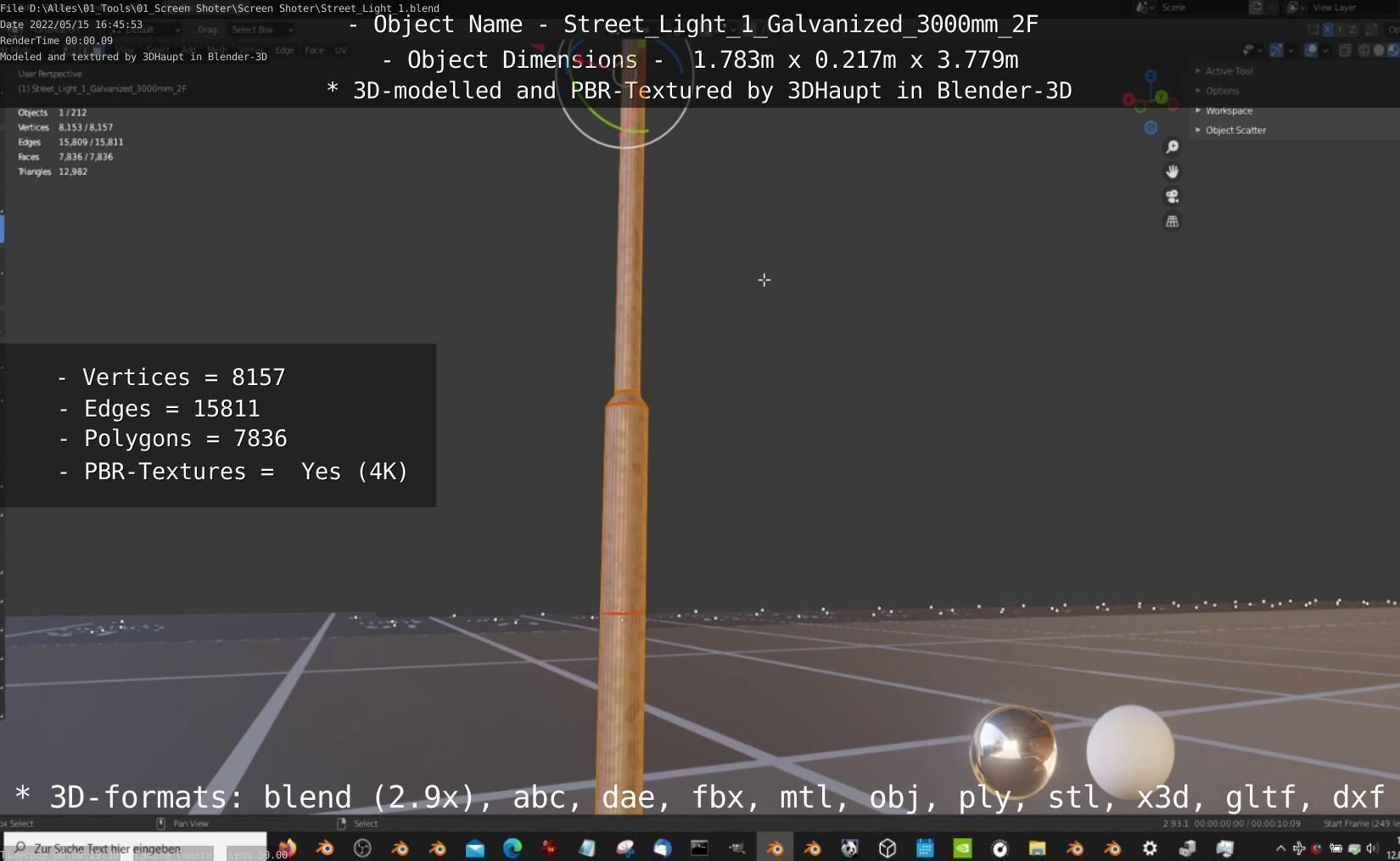Open File Explorer from the taskbar
The width and height of the screenshot is (1400, 861).
(x=1037, y=847)
